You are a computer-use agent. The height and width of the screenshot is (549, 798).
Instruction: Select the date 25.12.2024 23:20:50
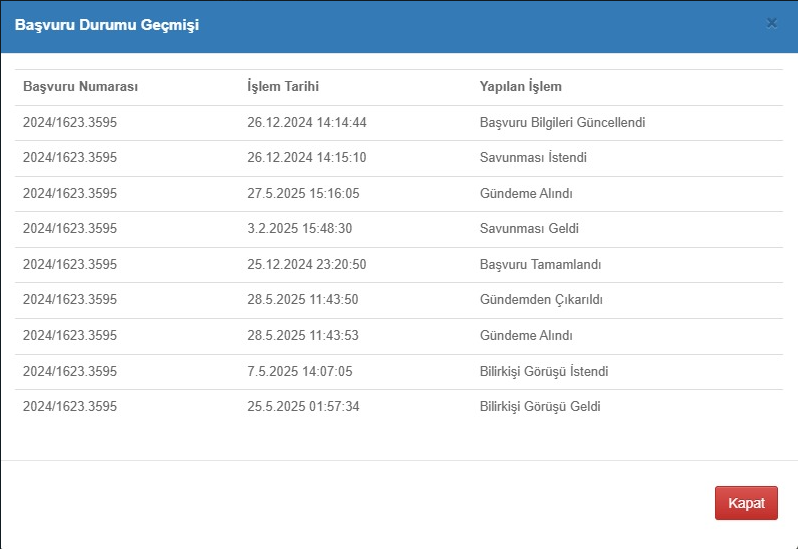[x=307, y=265]
